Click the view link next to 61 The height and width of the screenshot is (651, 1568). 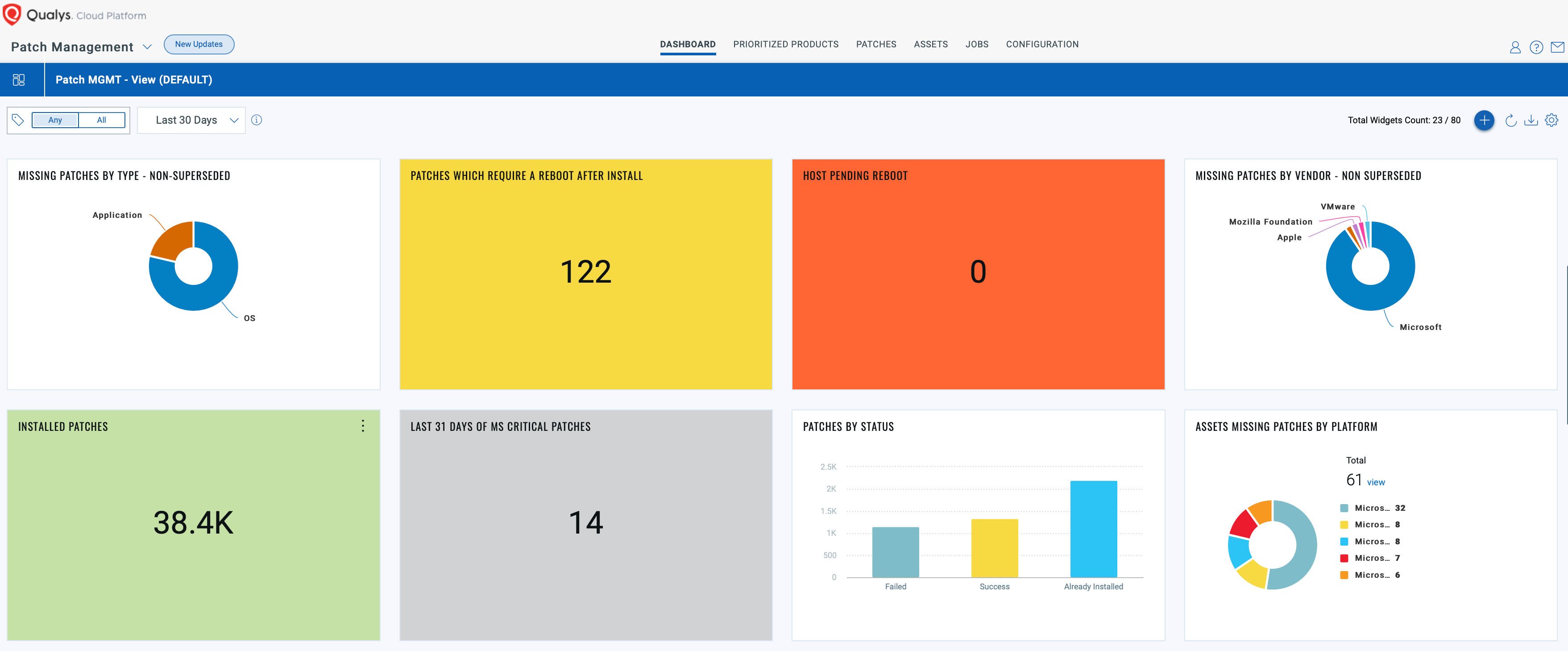pos(1375,482)
